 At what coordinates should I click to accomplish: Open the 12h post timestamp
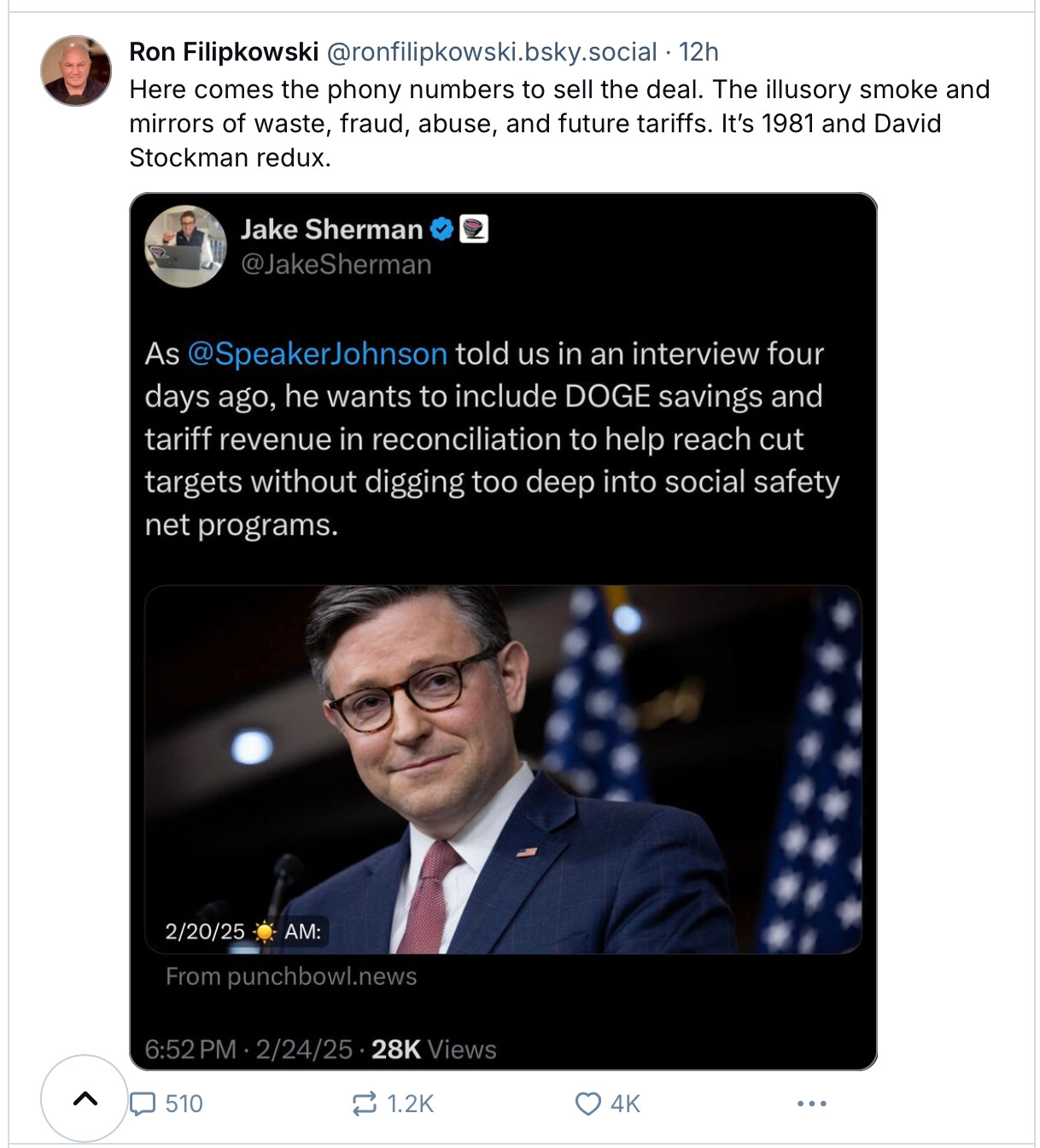tap(698, 52)
